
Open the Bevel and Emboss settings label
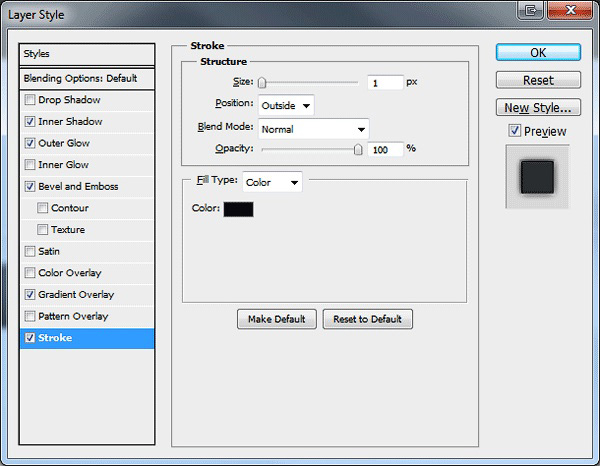78,186
